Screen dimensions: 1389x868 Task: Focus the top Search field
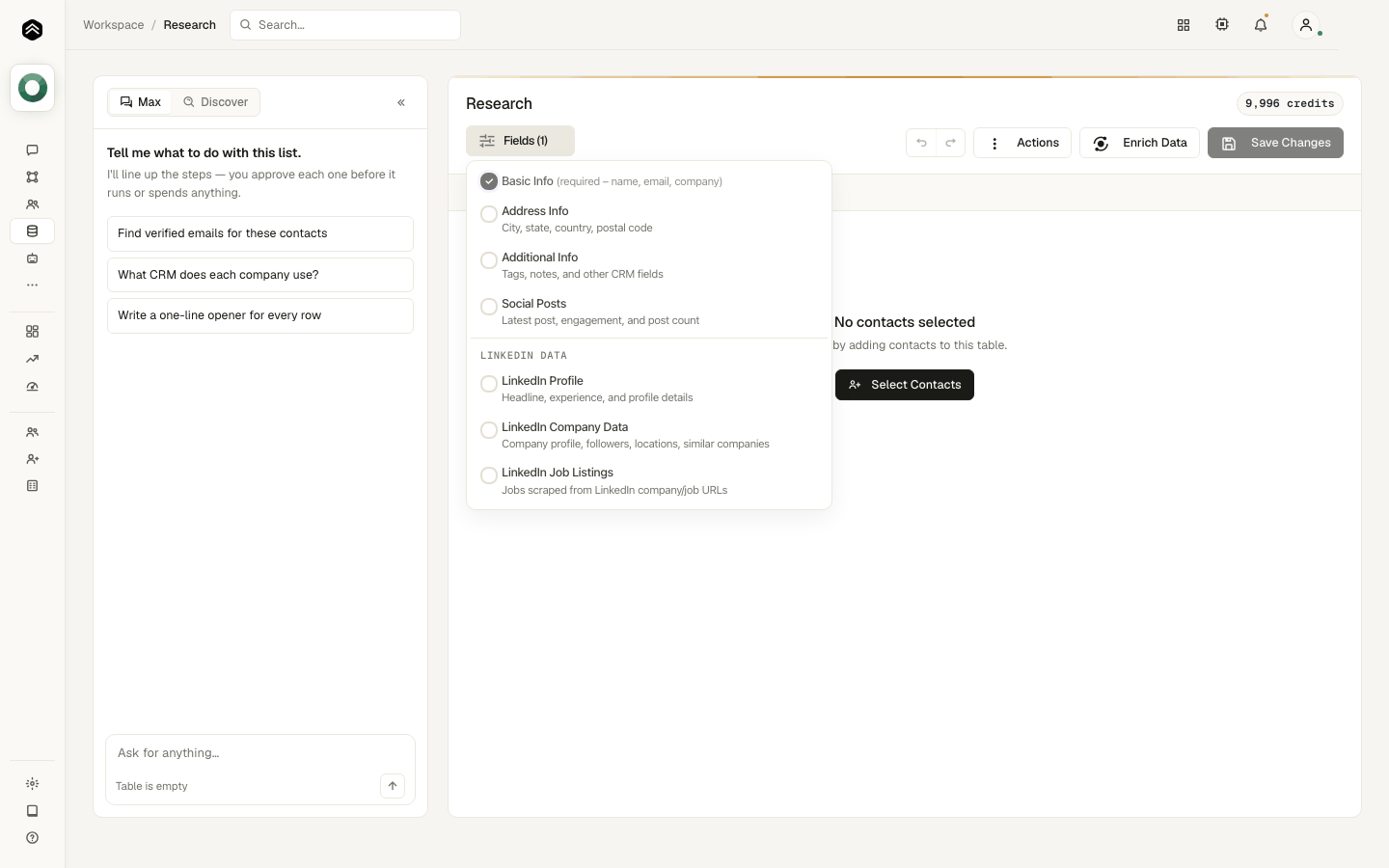(345, 25)
